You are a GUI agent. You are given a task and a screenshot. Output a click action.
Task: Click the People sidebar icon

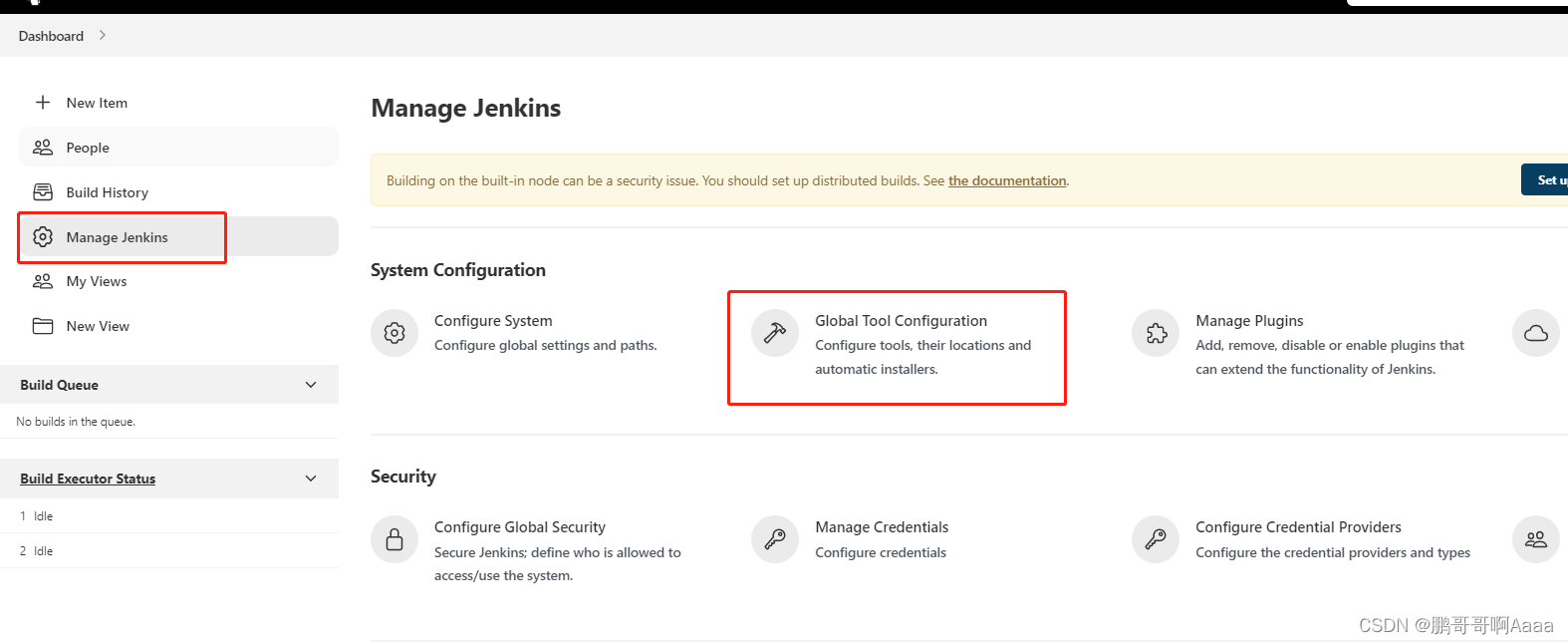43,148
